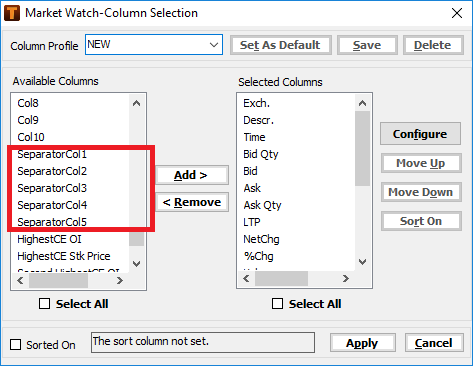Click right arrow of Available Columns horizontal scrollbar

click(x=120, y=281)
